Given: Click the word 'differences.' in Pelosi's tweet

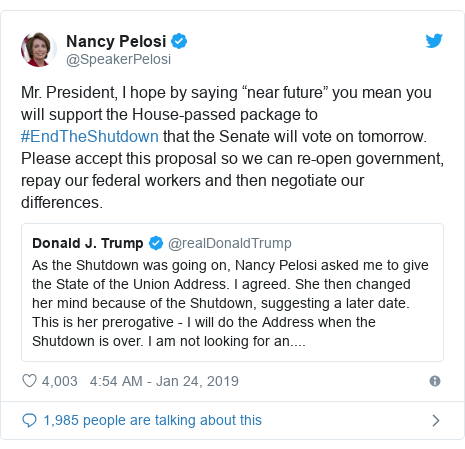Looking at the screenshot, I should 62,203.
